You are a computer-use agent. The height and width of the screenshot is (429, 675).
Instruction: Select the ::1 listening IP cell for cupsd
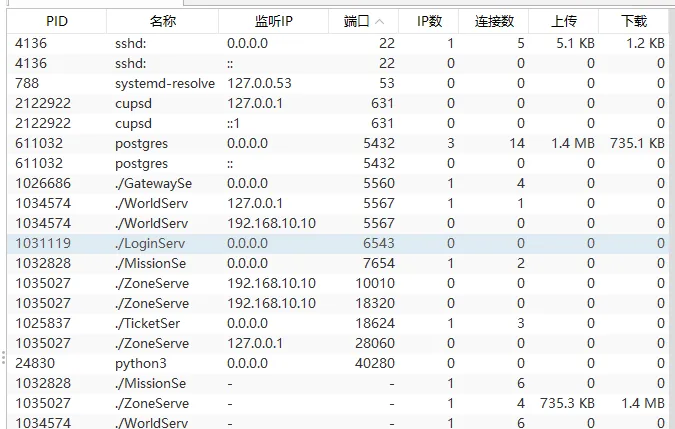233,123
